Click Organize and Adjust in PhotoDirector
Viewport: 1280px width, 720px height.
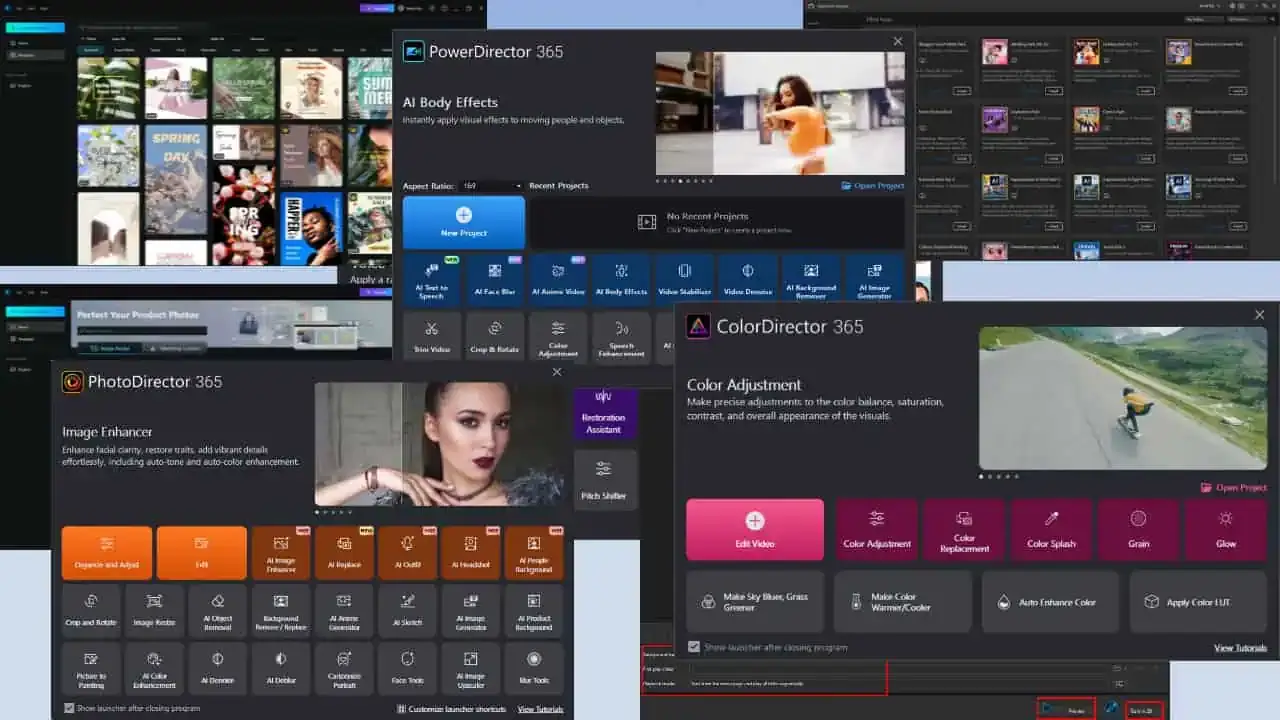[x=107, y=553]
